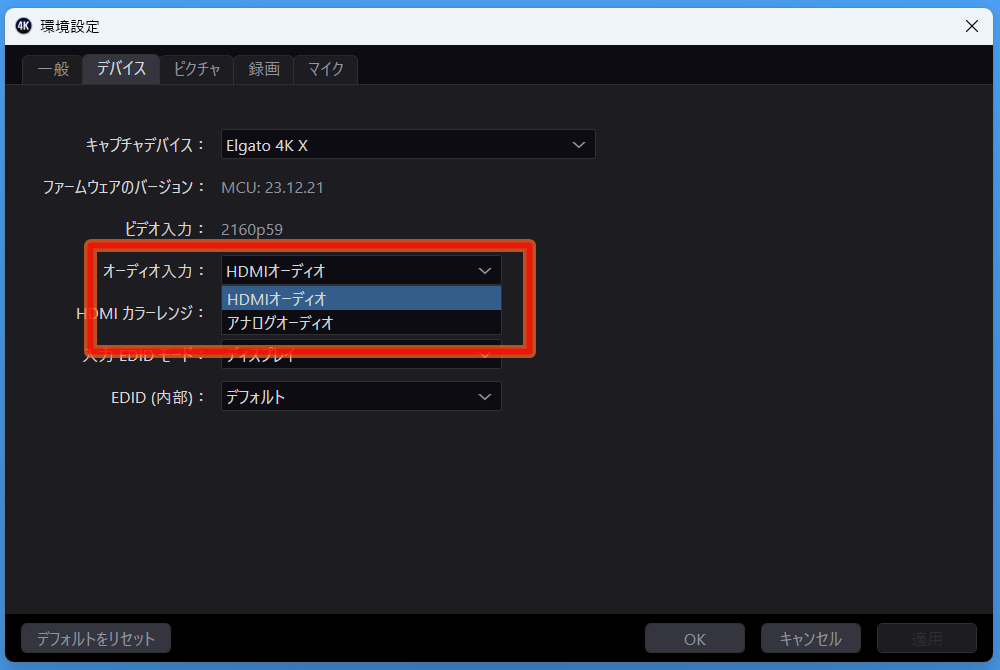Expand the キャプチャデバイス Elgato 4K X dropdown
Viewport: 1000px width, 670px height.
point(408,145)
